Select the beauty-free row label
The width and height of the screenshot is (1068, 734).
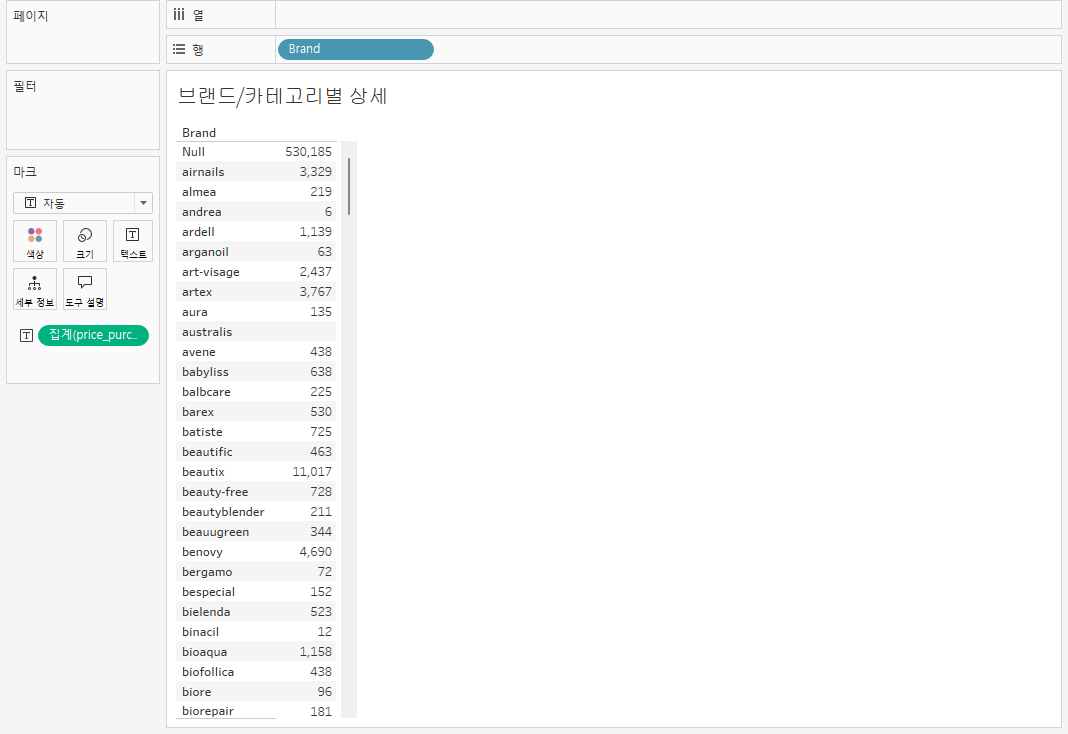click(x=215, y=492)
